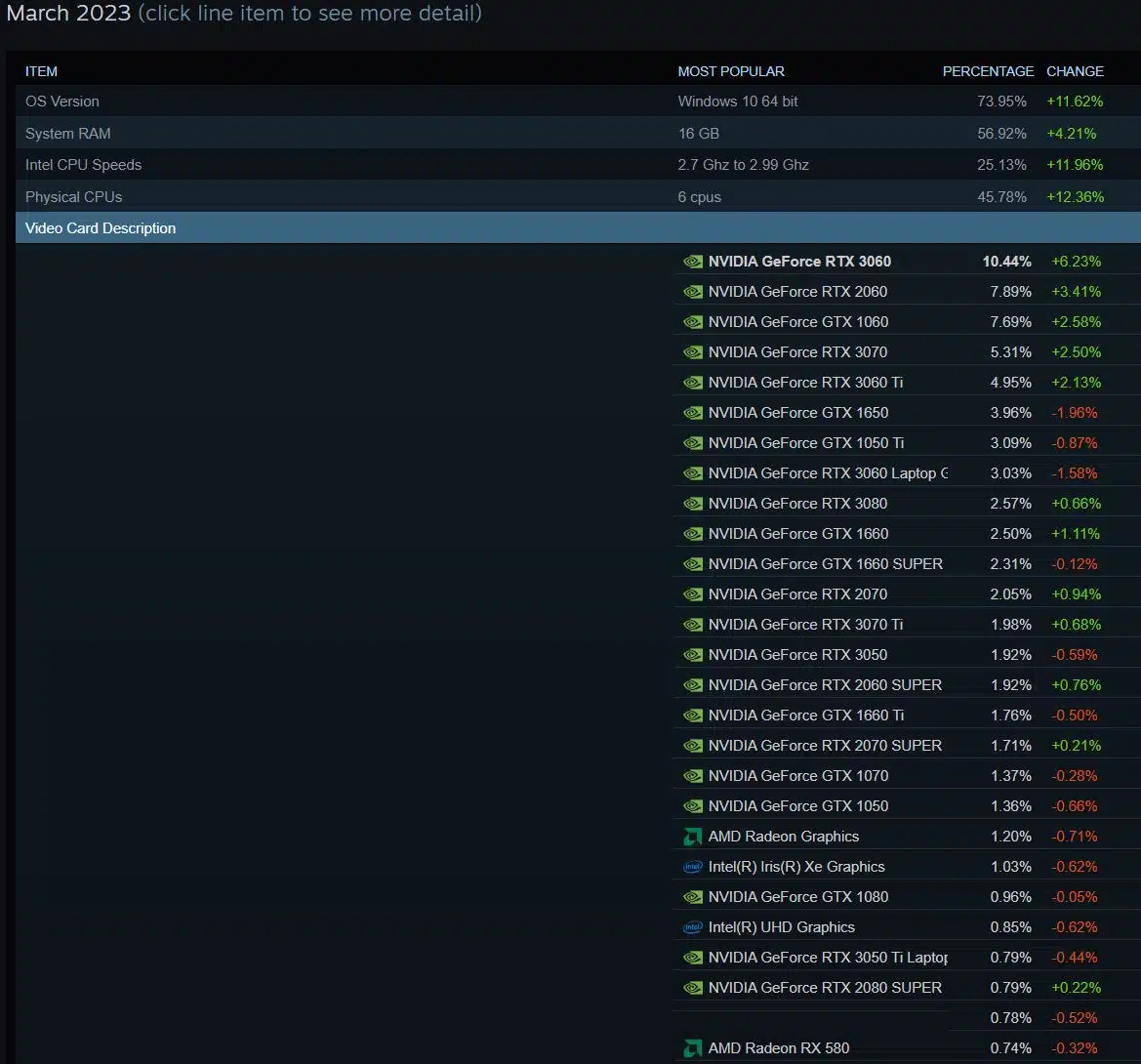Click the 0.78% unlabeled row percentage
The height and width of the screenshot is (1064, 1141).
pos(1011,1018)
